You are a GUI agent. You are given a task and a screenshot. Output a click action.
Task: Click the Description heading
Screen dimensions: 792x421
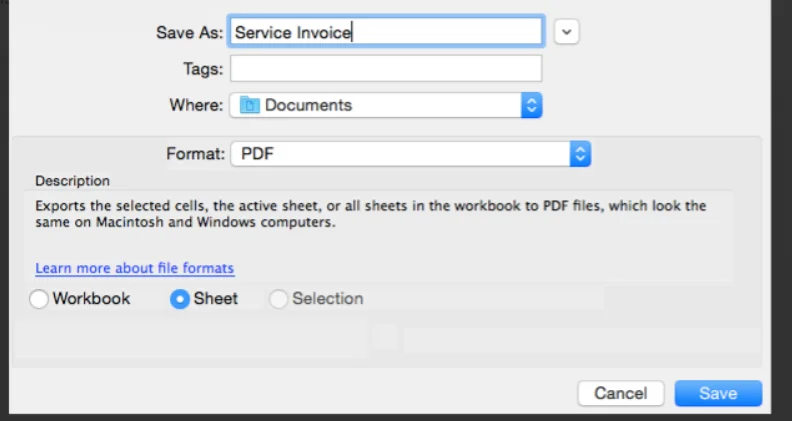(72, 181)
